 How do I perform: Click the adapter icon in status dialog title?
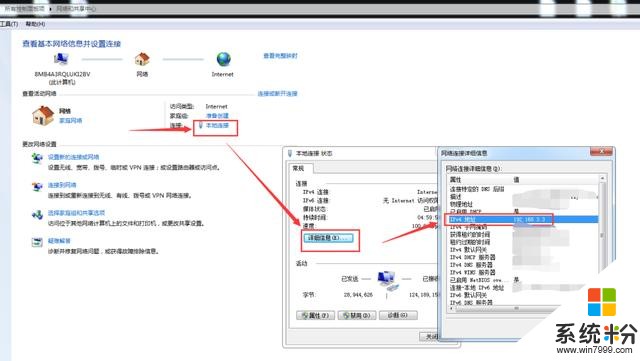tap(290, 153)
